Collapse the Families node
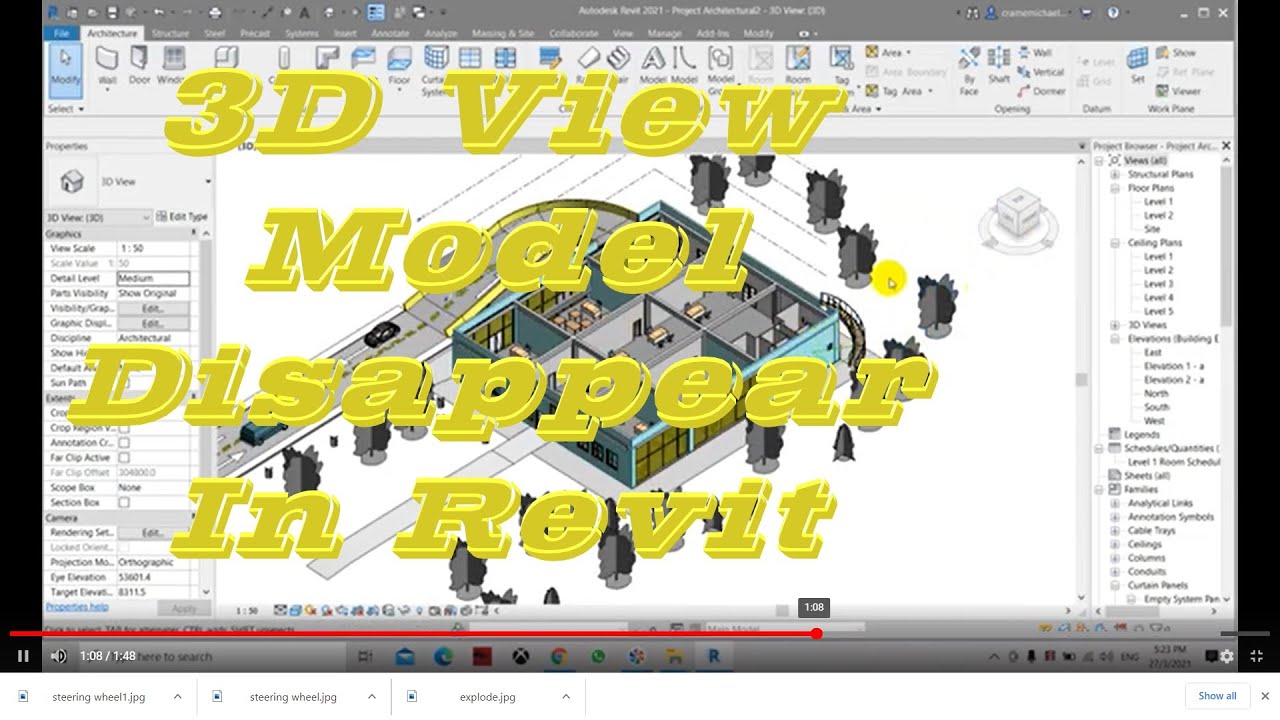Viewport: 1280px width, 720px height. coord(1099,490)
